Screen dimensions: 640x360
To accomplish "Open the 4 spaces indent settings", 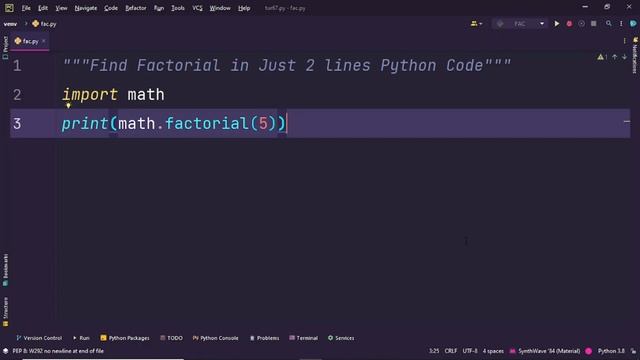I will tap(493, 351).
